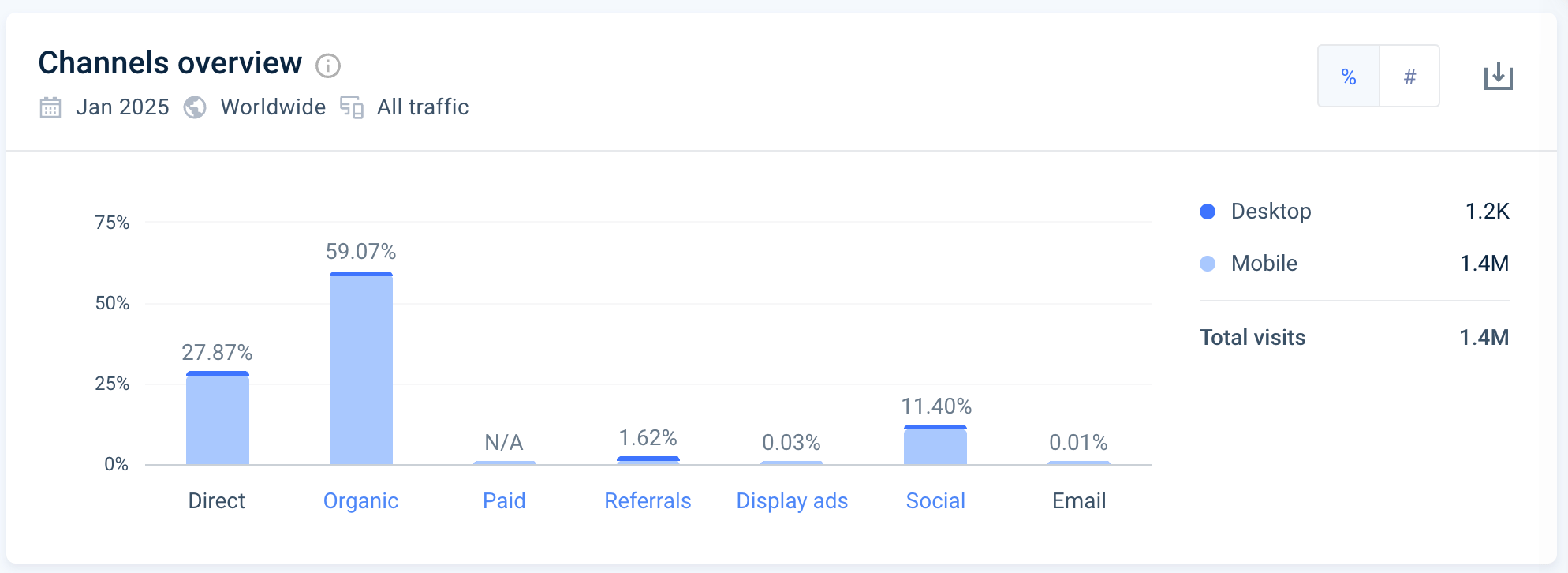Open the All traffic filter
The height and width of the screenshot is (573, 1568).
tap(422, 107)
